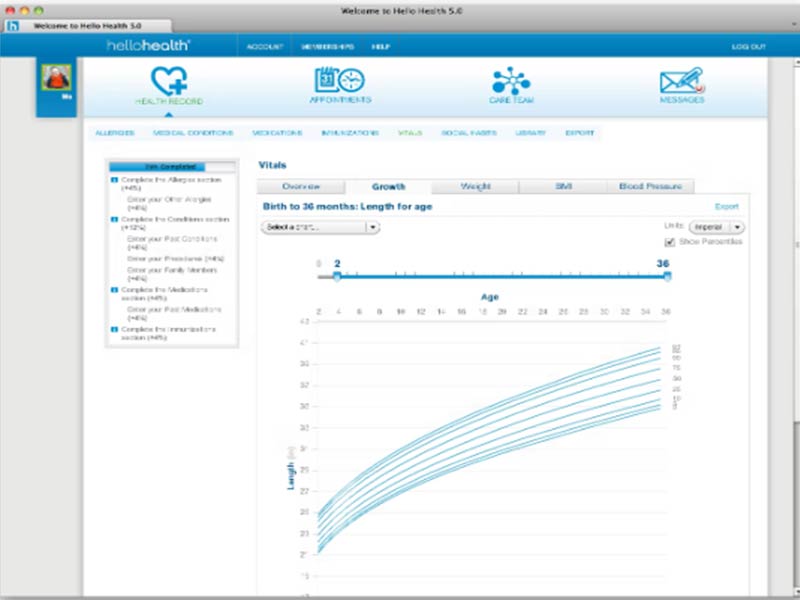Click the right age slider handle at 36
Viewport: 800px width, 600px height.
pyautogui.click(x=667, y=277)
